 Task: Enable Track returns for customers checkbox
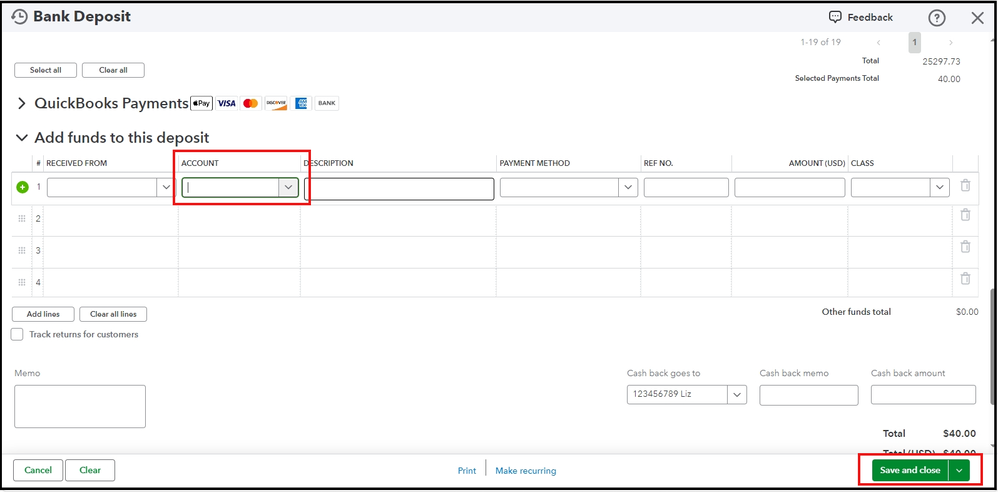click(17, 334)
